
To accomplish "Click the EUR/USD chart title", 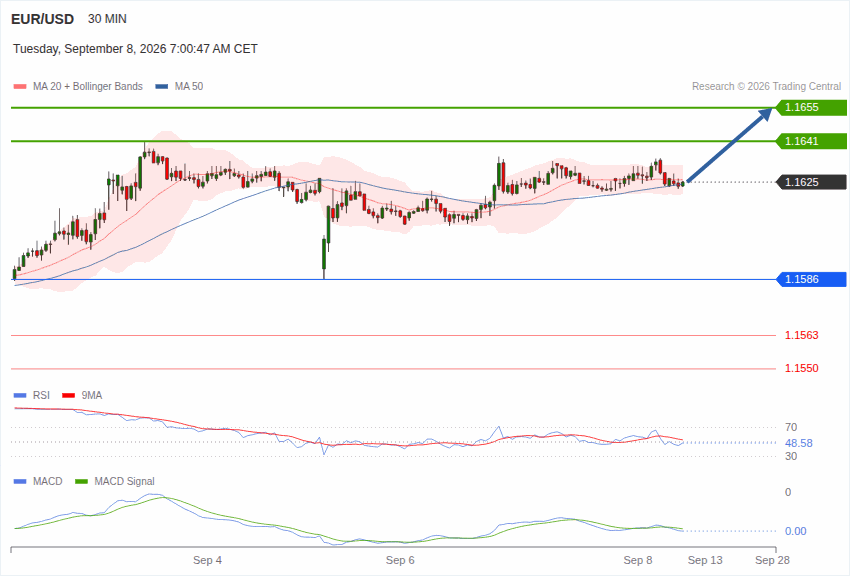I will (x=42, y=20).
